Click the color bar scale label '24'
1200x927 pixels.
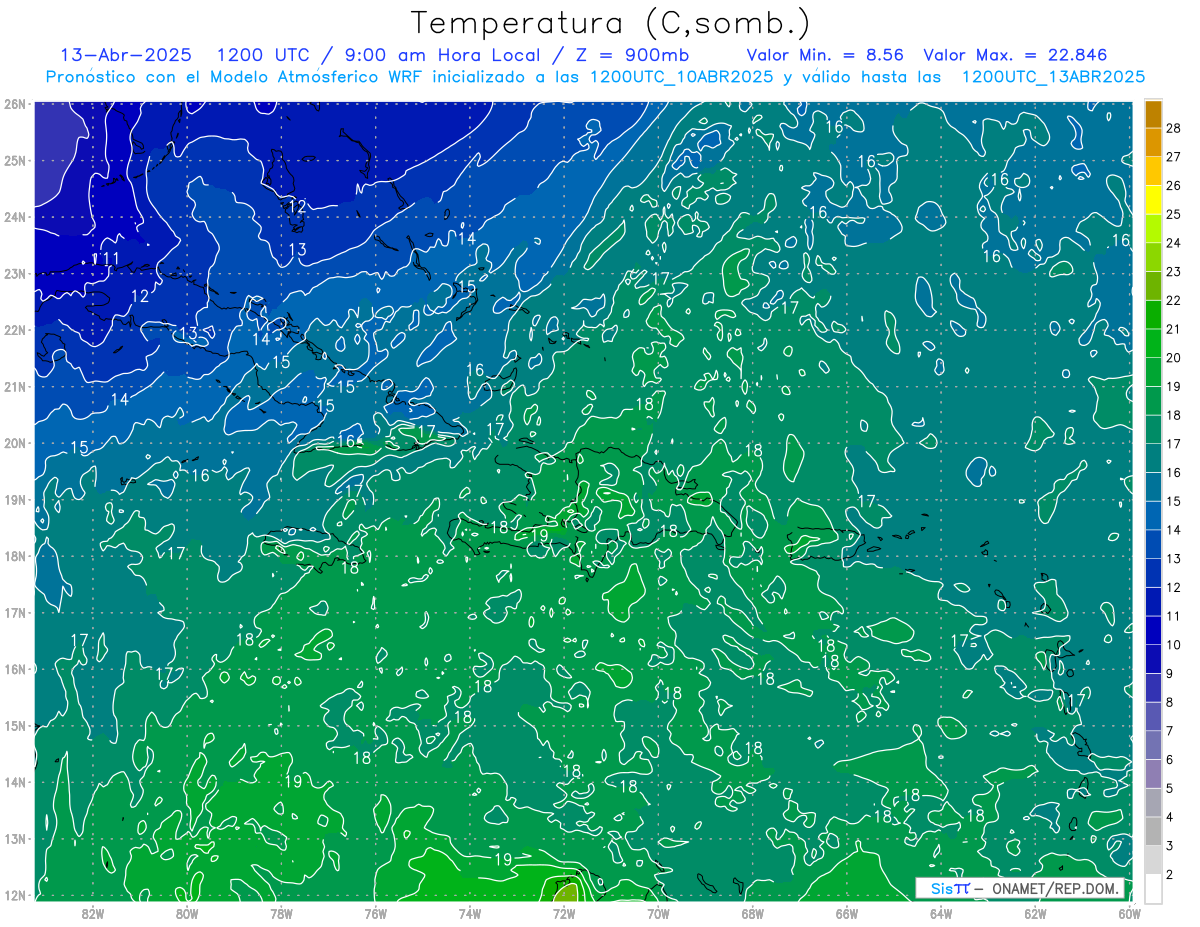coord(1174,243)
